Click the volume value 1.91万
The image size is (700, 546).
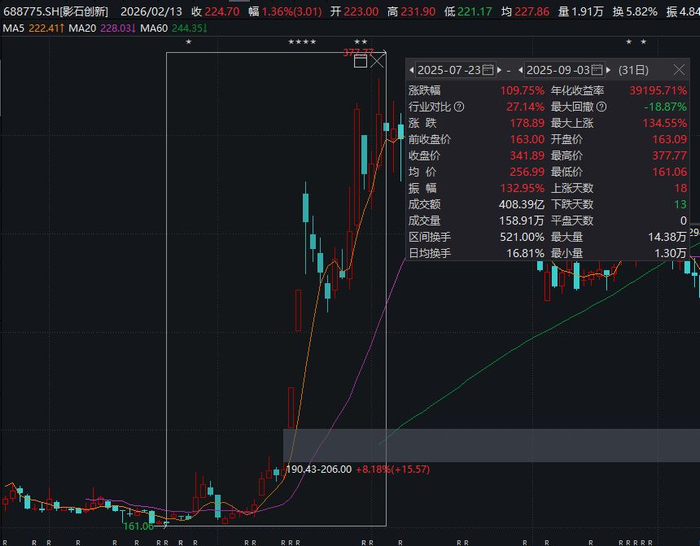tap(587, 12)
